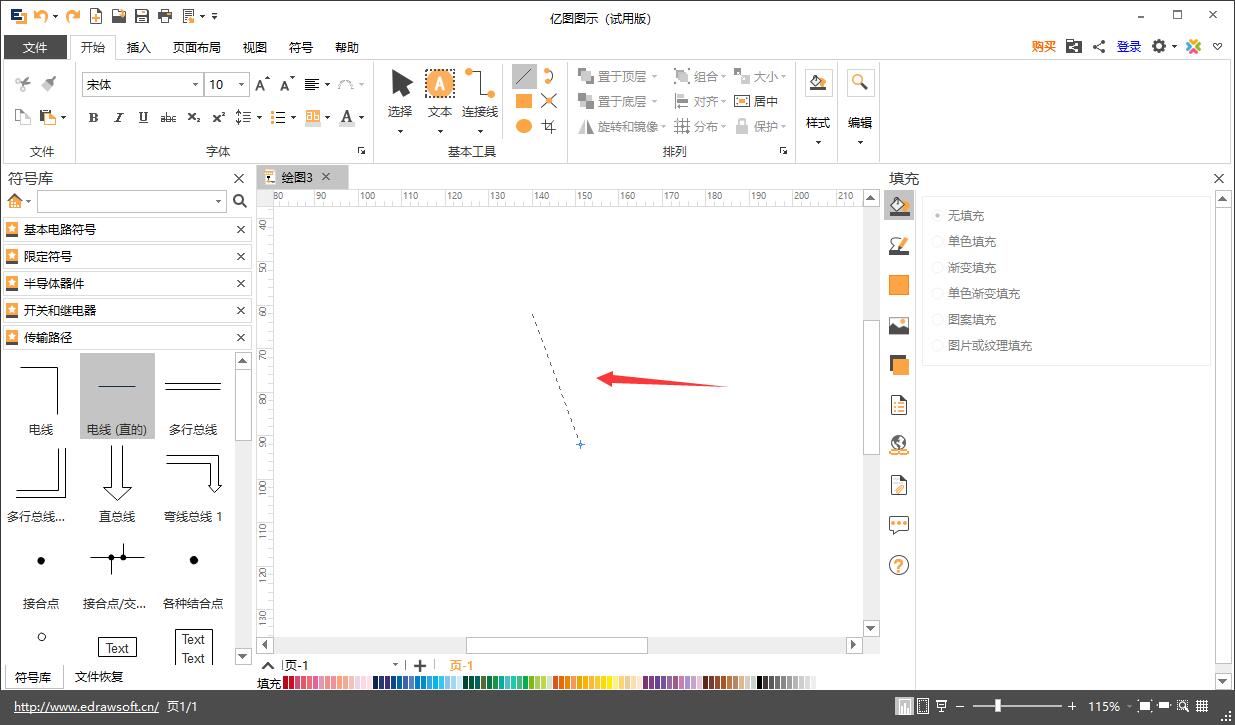
Task: Click the 登录 login link
Action: click(1129, 46)
